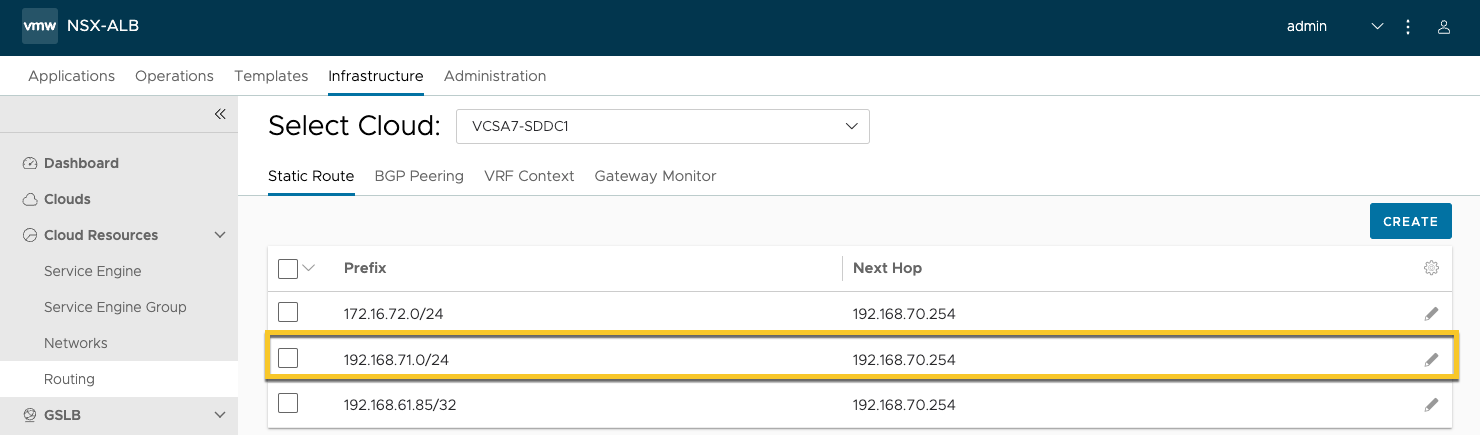Screen dimensions: 1480x435
Task: Open table column settings gear
Action: point(1431,268)
